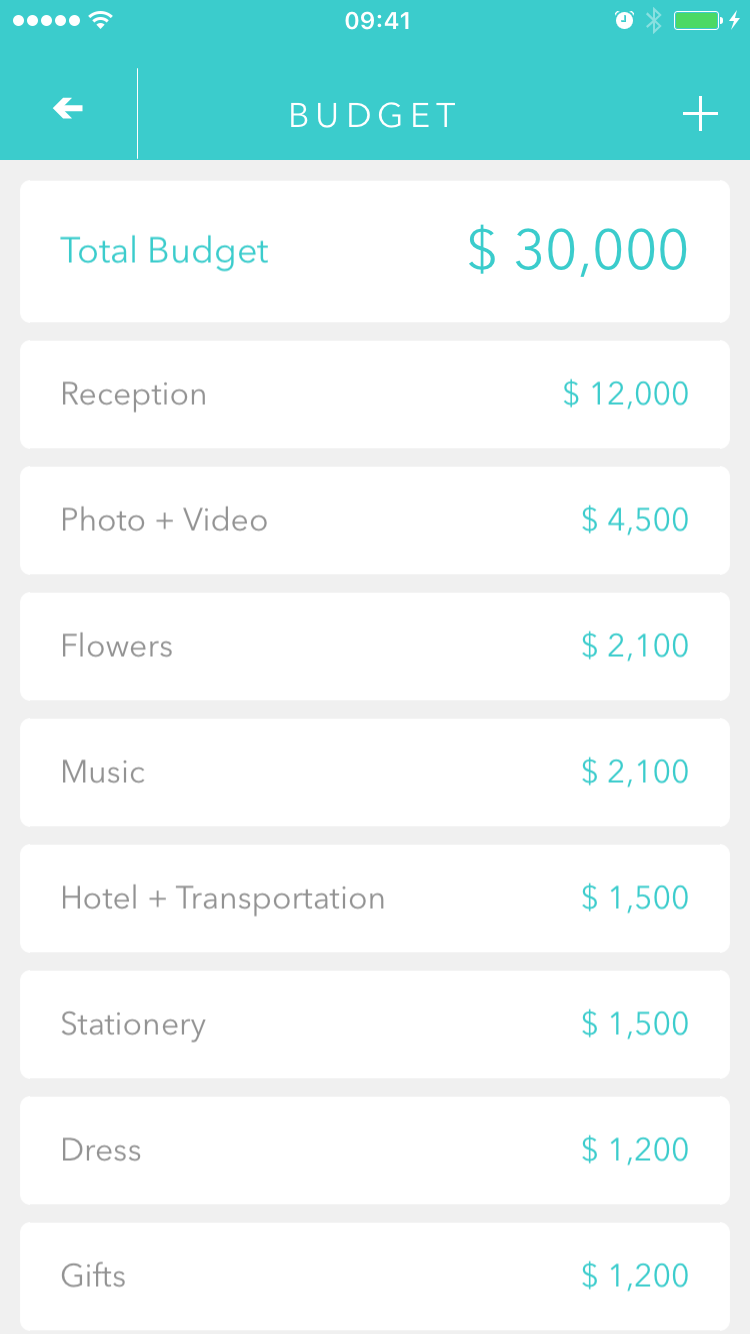Image resolution: width=750 pixels, height=1334 pixels.
Task: Tap the BUDGET header title
Action: tap(373, 115)
